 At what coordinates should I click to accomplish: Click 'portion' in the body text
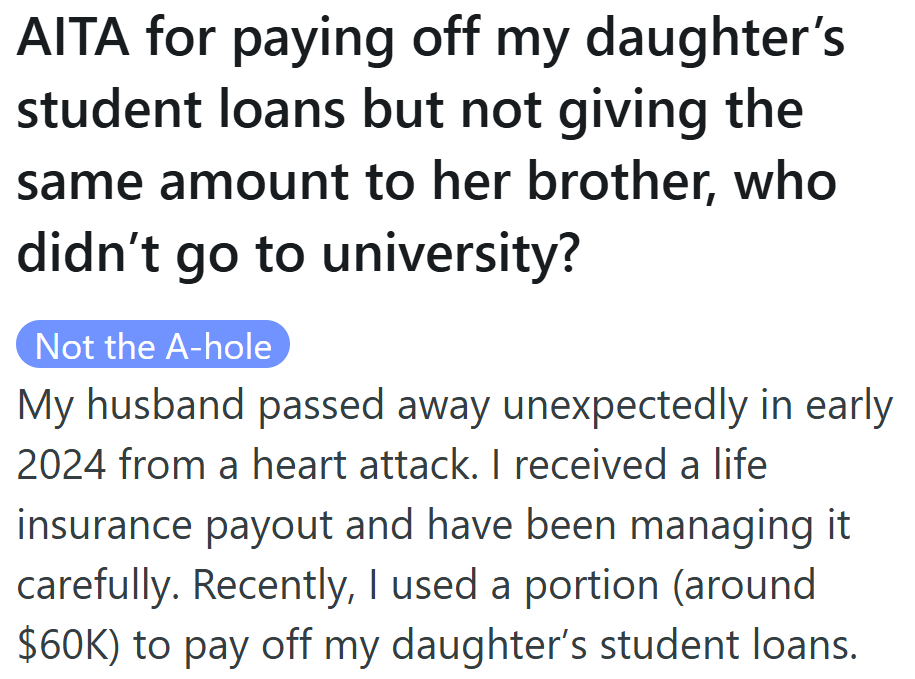point(594,586)
